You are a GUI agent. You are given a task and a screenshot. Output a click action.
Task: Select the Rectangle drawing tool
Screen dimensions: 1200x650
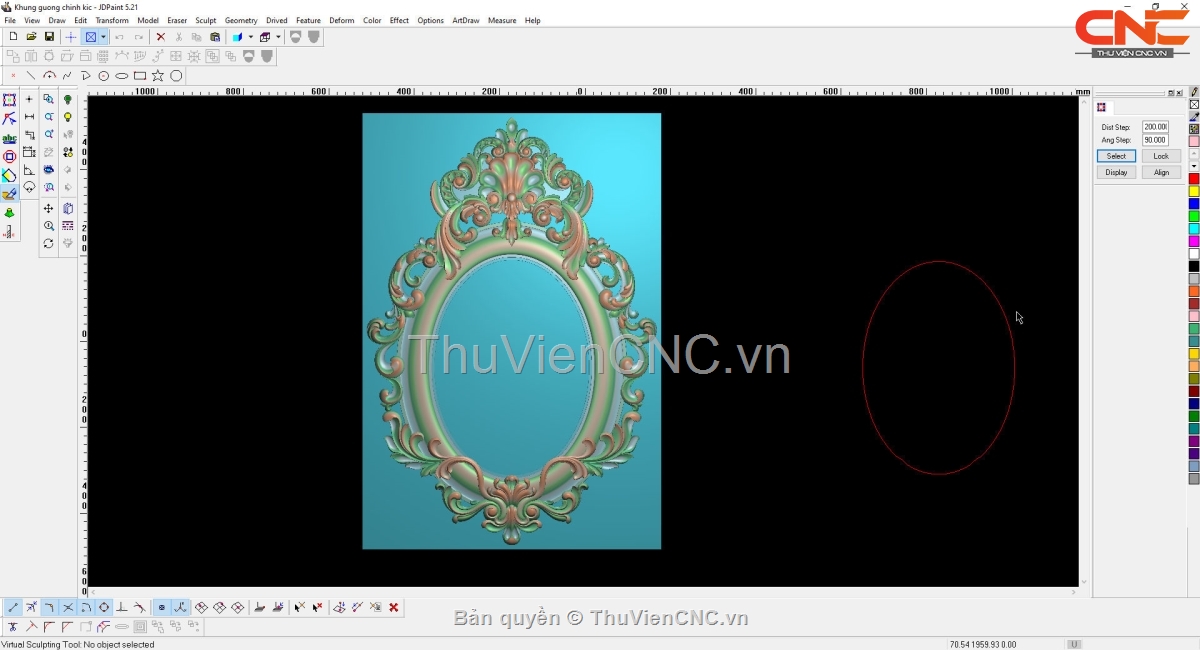click(140, 76)
